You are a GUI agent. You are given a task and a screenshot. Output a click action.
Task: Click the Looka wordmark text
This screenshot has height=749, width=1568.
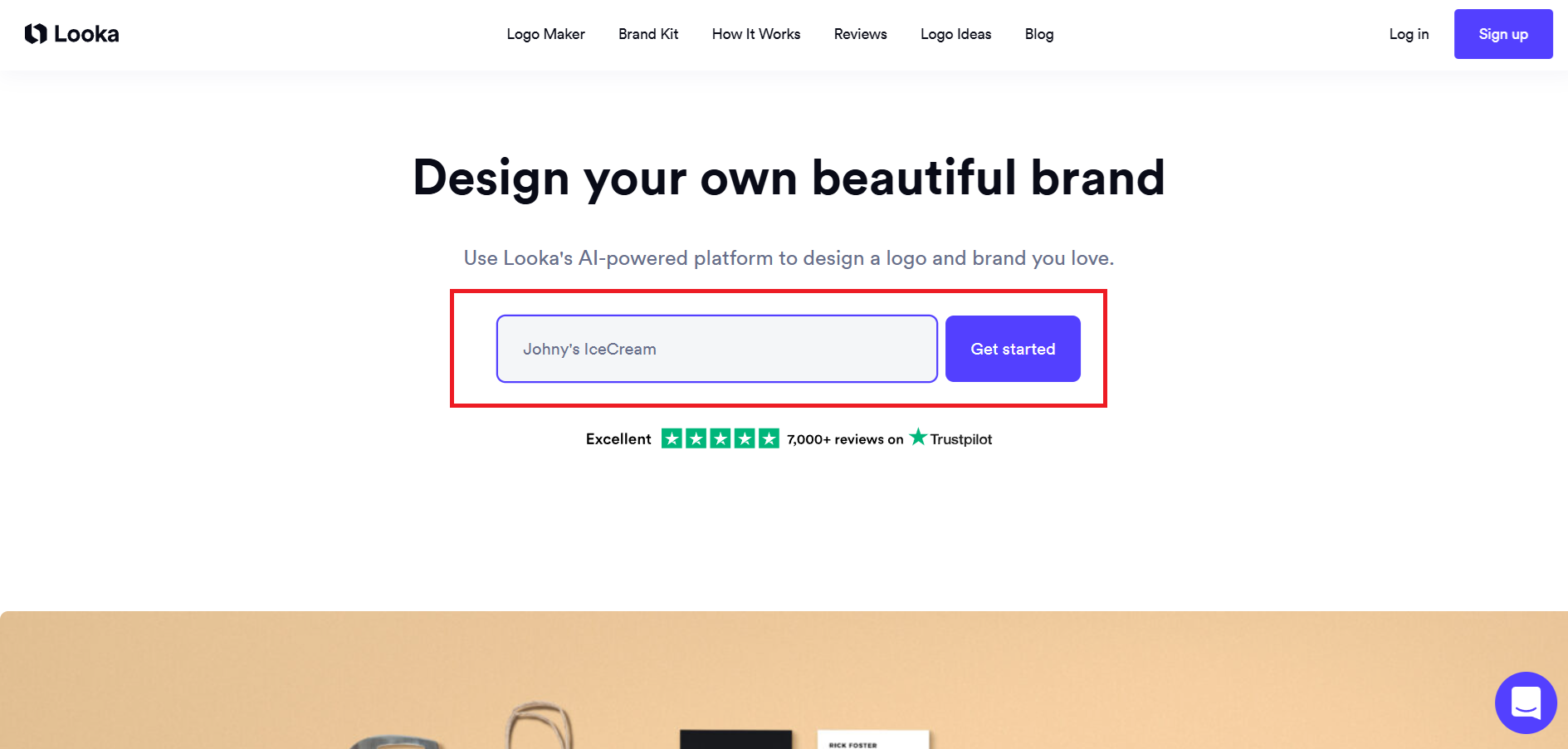[86, 34]
